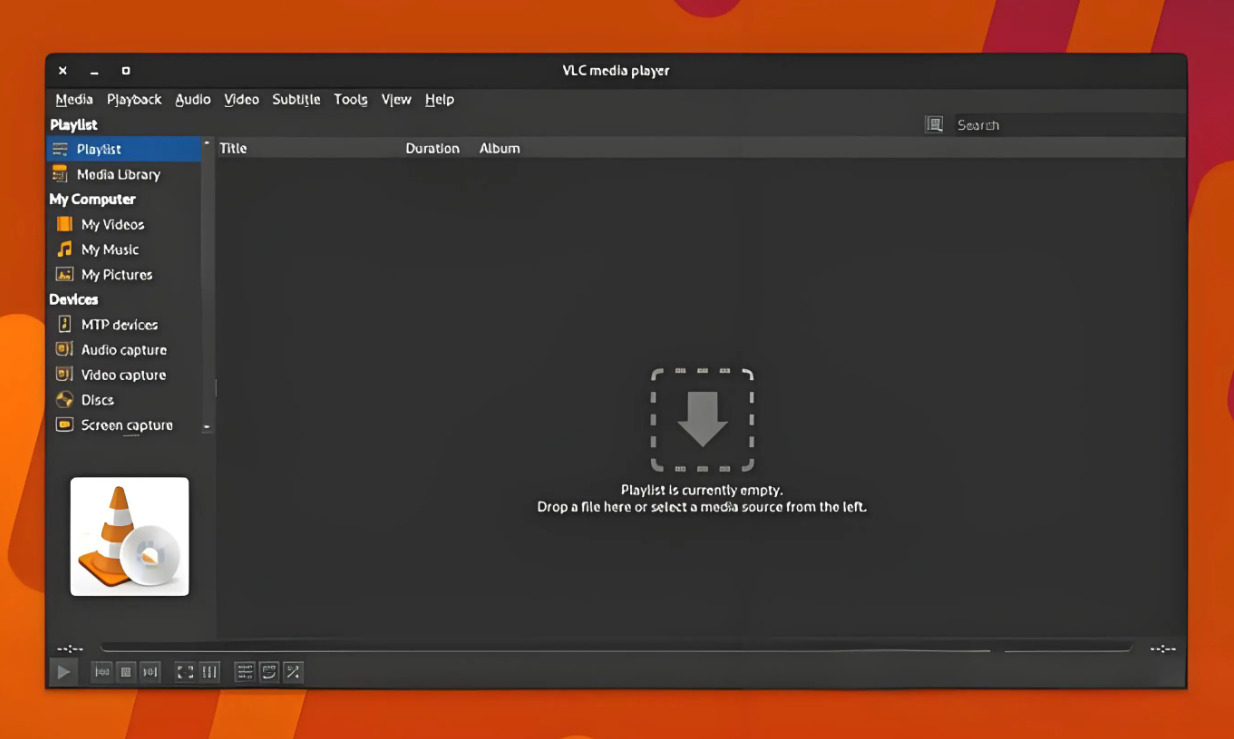Click the sidebar scroll up arrow
Image resolution: width=1234 pixels, height=739 pixels.
(x=207, y=144)
